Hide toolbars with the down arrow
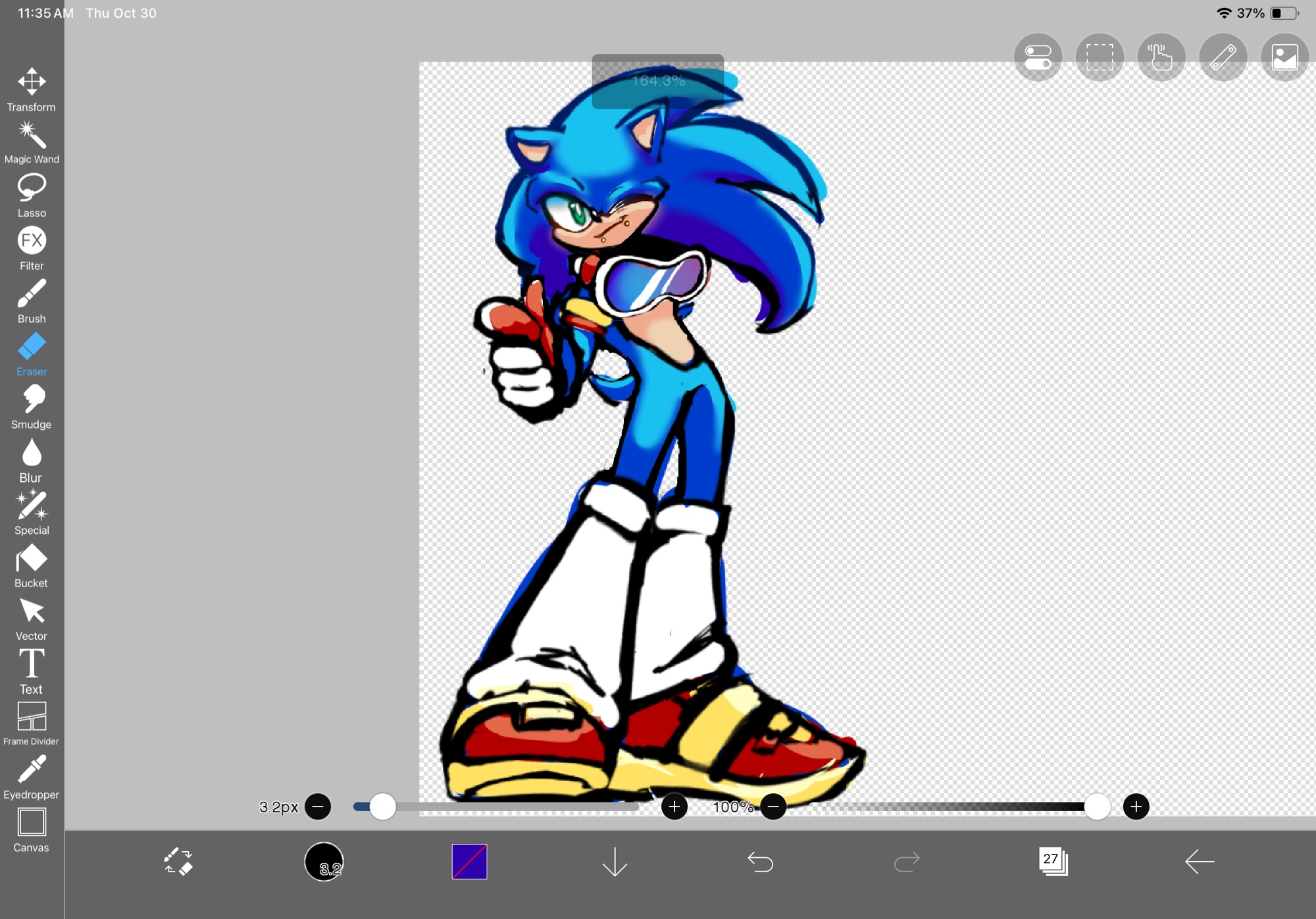The width and height of the screenshot is (1316, 919). point(615,861)
